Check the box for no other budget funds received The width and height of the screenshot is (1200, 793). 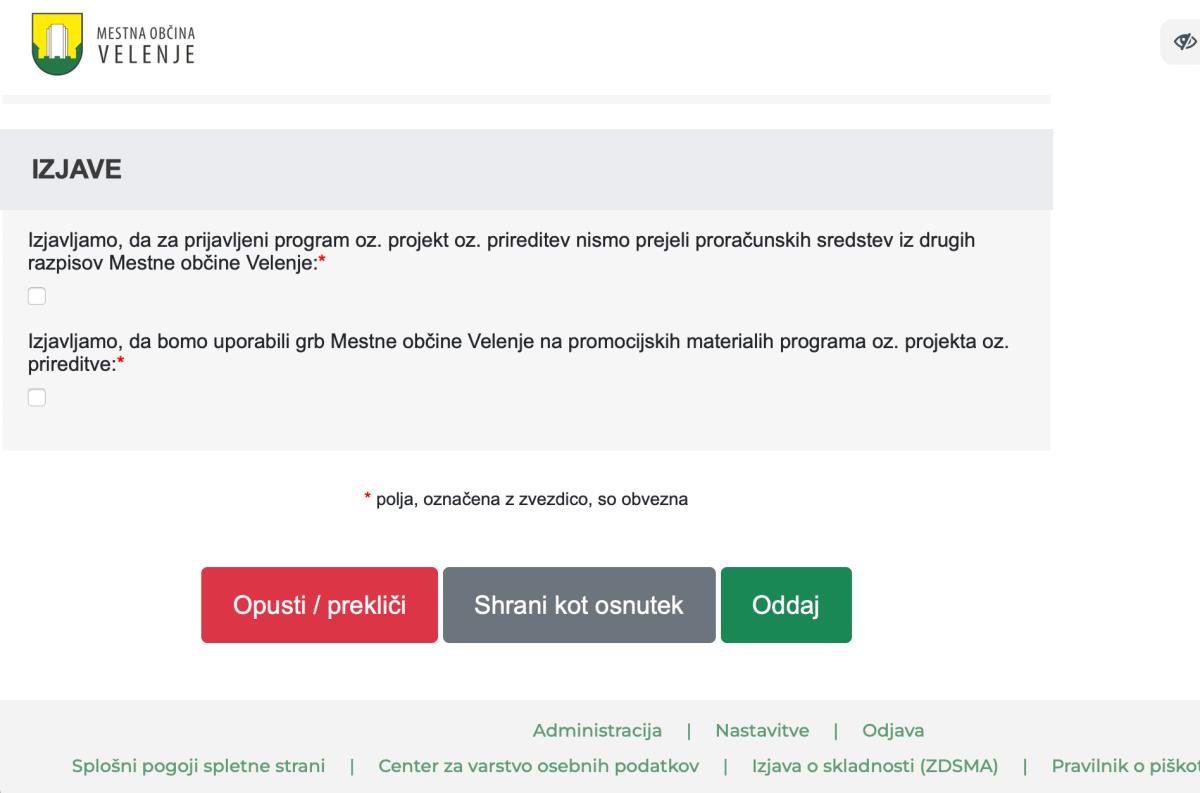point(37,296)
